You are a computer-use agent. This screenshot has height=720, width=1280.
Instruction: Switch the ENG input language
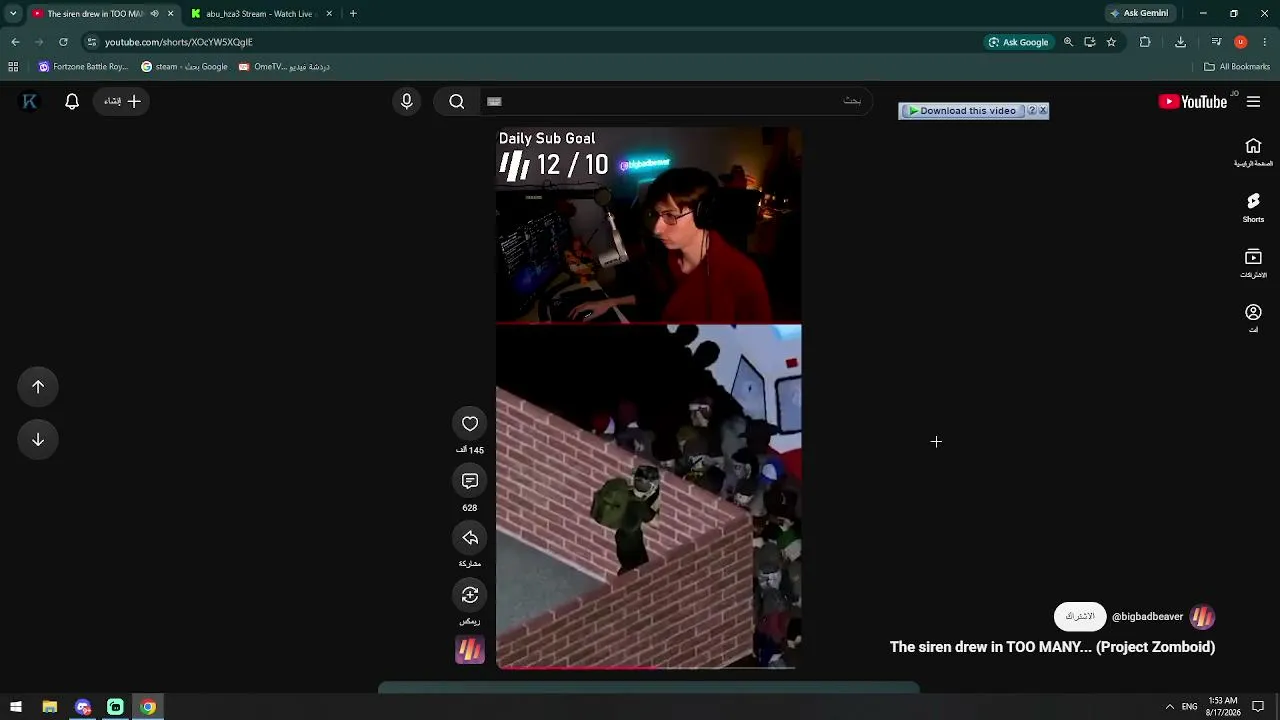pos(1189,707)
